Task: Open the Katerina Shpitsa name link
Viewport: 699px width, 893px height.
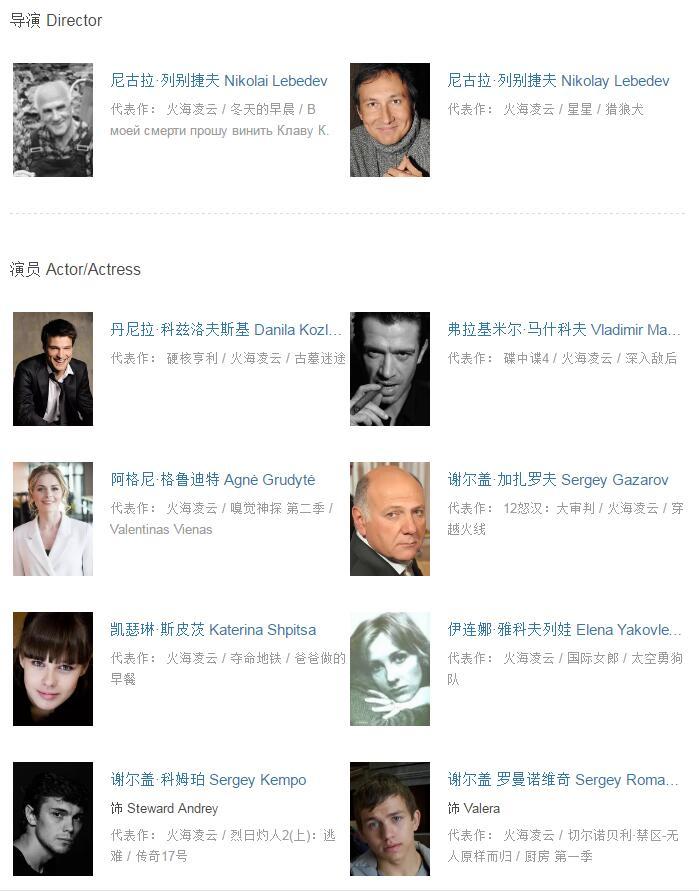Action: 212,630
